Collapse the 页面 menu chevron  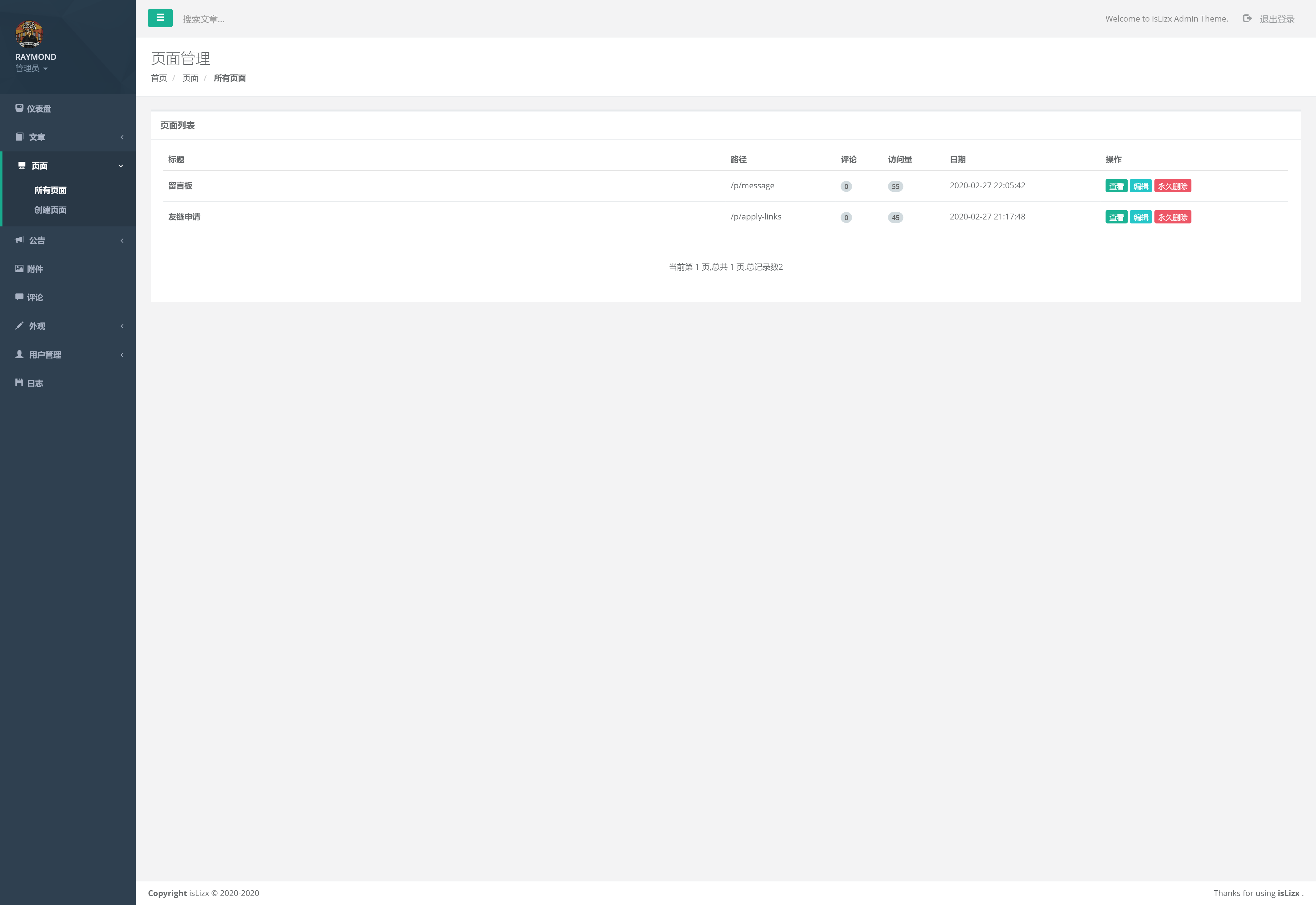[x=121, y=166]
